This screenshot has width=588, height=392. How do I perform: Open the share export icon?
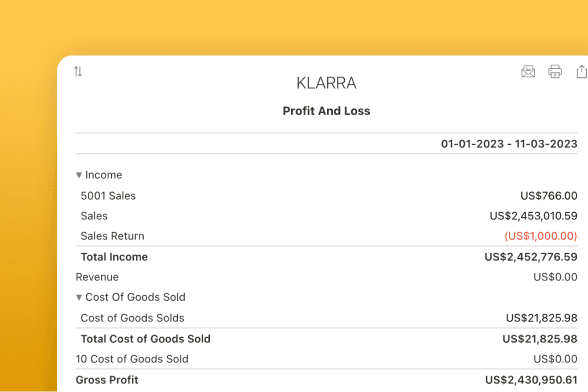coord(582,71)
